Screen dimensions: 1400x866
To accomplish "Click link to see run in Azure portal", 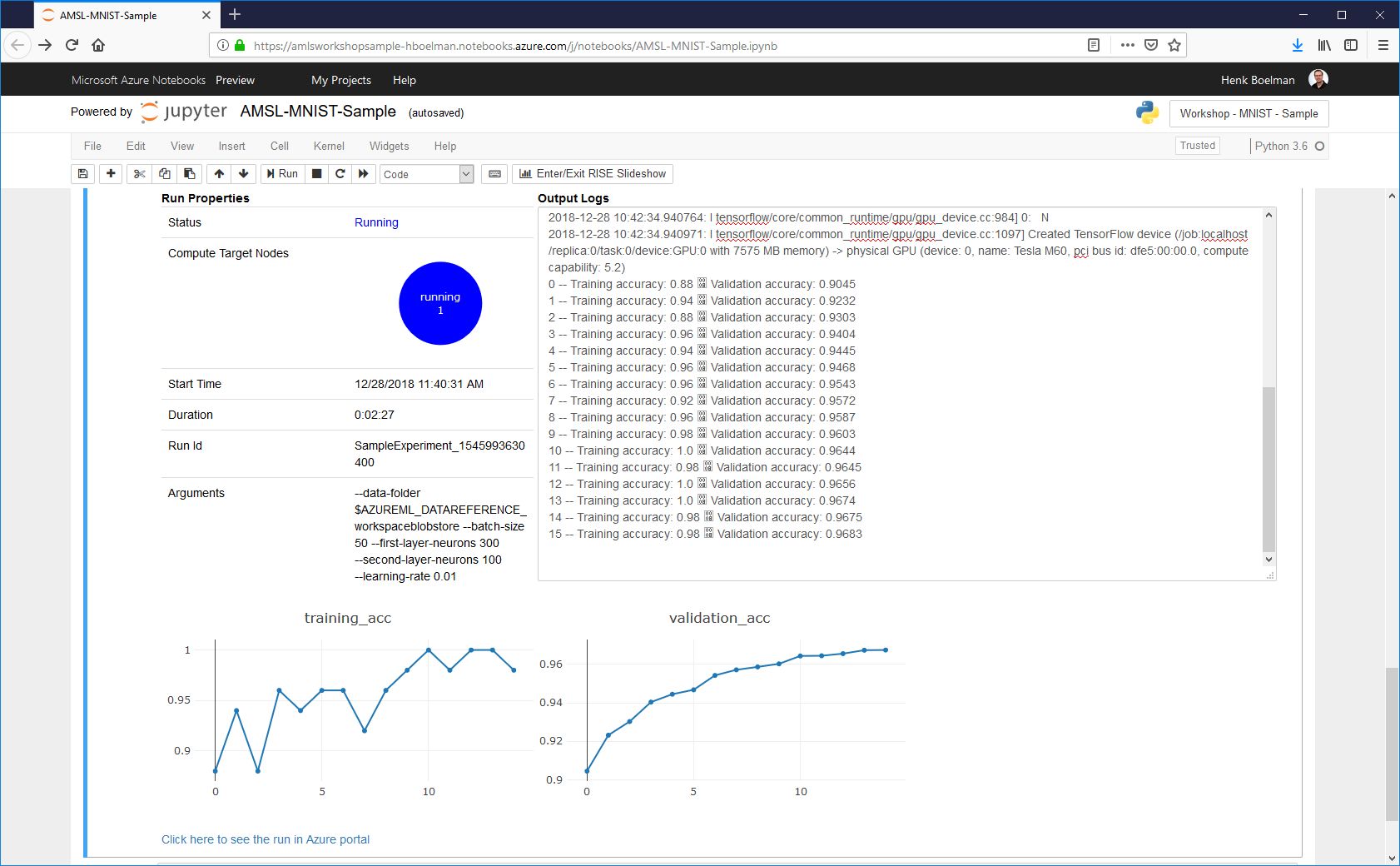I will tap(266, 839).
